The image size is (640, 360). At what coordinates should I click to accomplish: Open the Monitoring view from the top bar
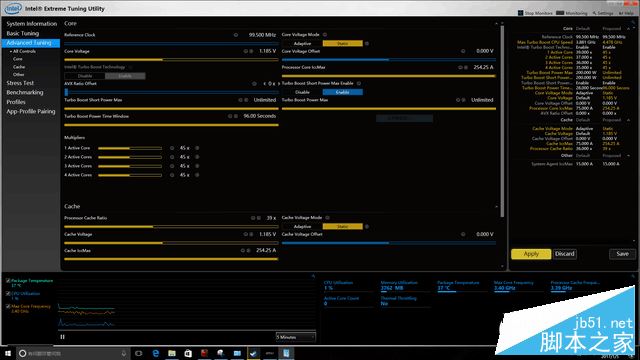point(572,13)
